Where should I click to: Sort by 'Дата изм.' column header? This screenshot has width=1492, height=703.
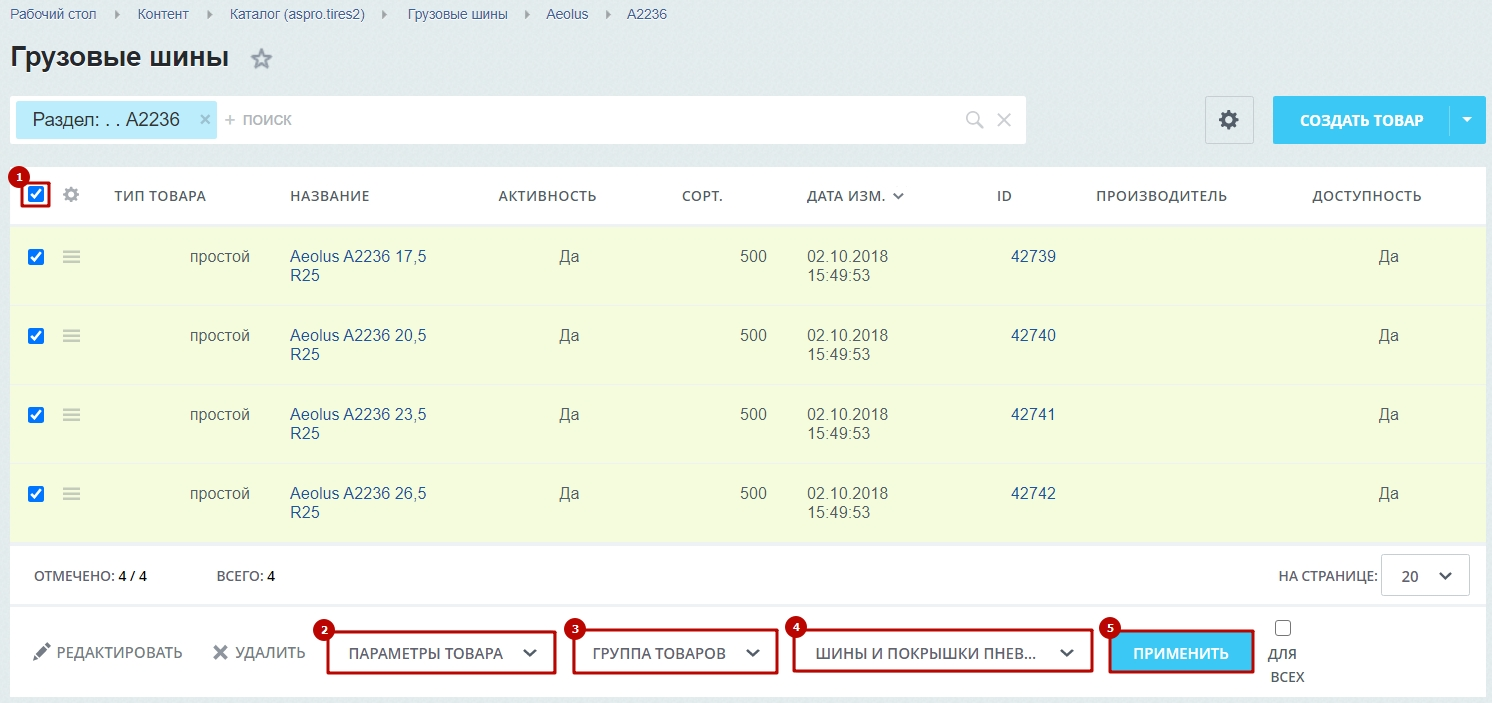tap(855, 196)
